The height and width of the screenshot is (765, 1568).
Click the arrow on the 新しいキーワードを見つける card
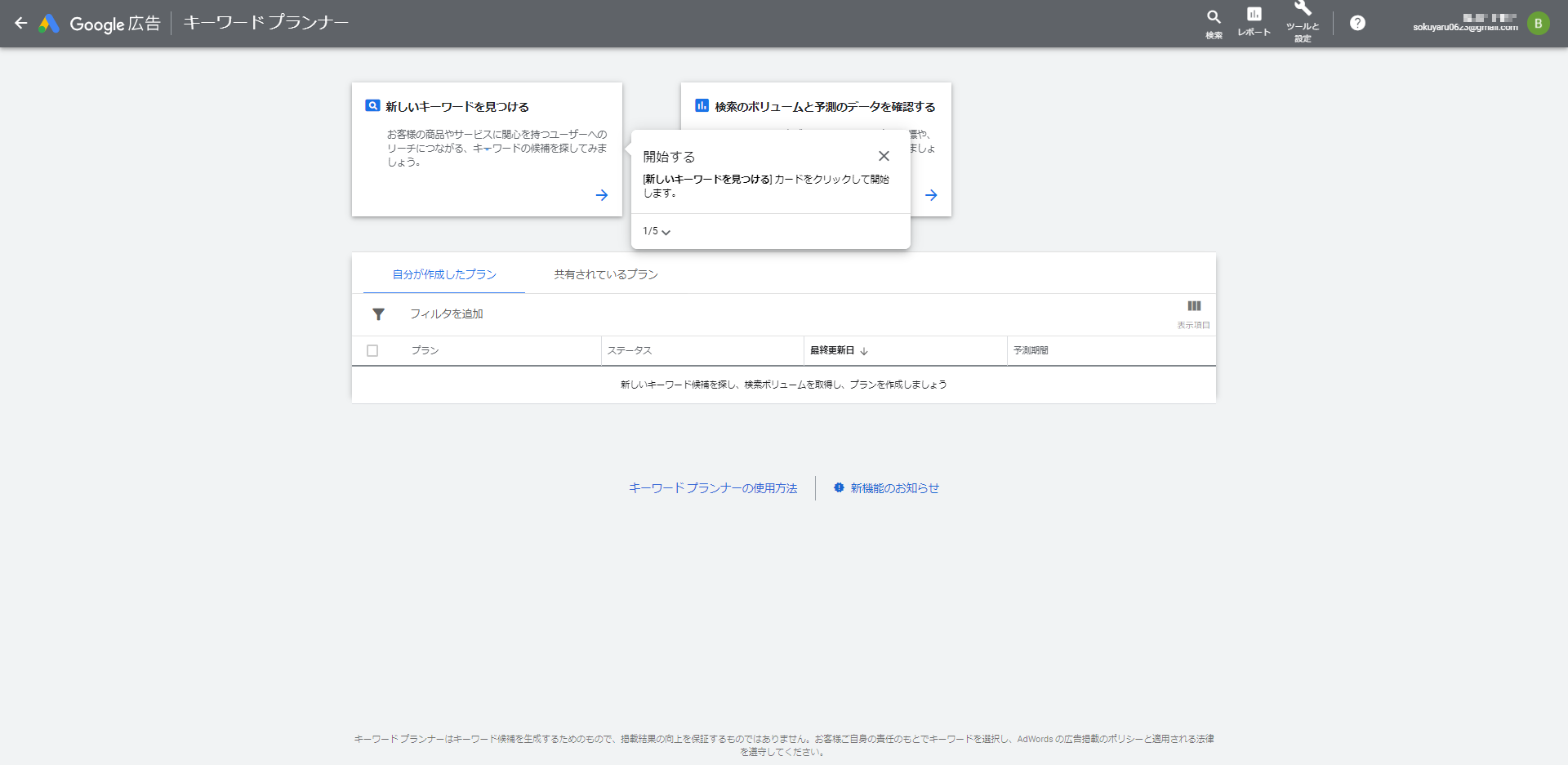[602, 195]
